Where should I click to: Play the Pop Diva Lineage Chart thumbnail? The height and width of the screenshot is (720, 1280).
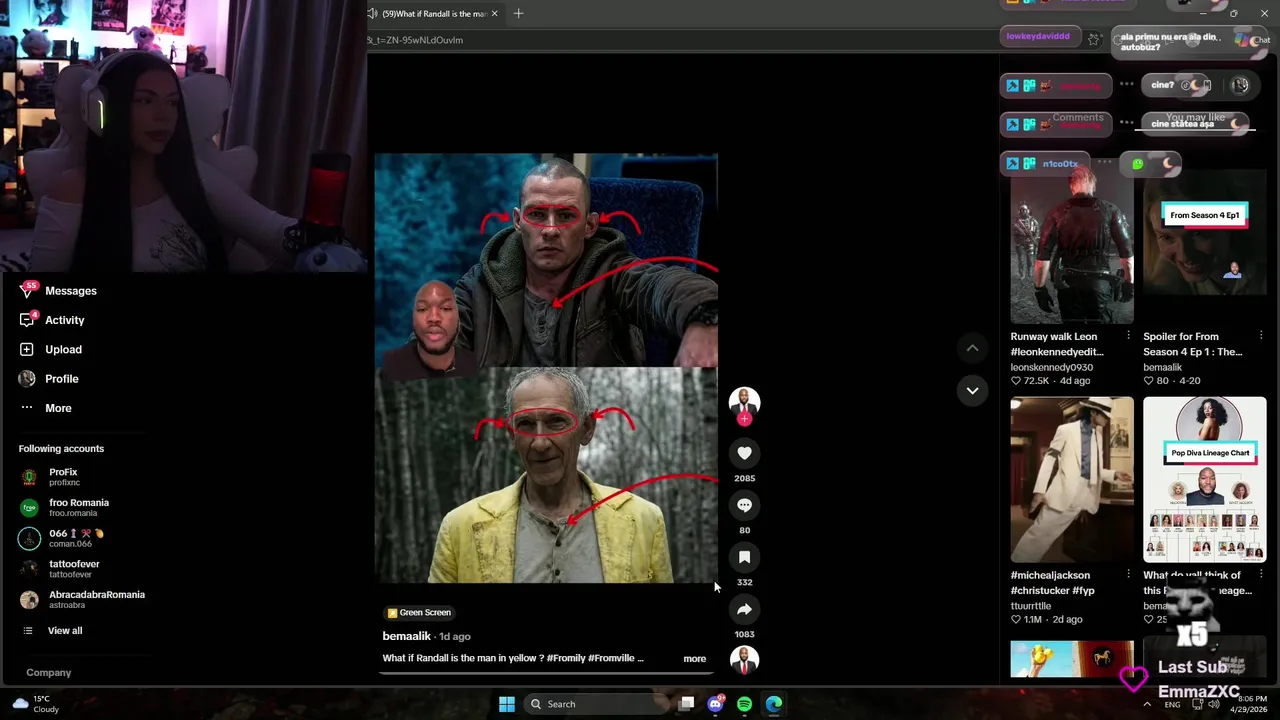(x=1205, y=480)
